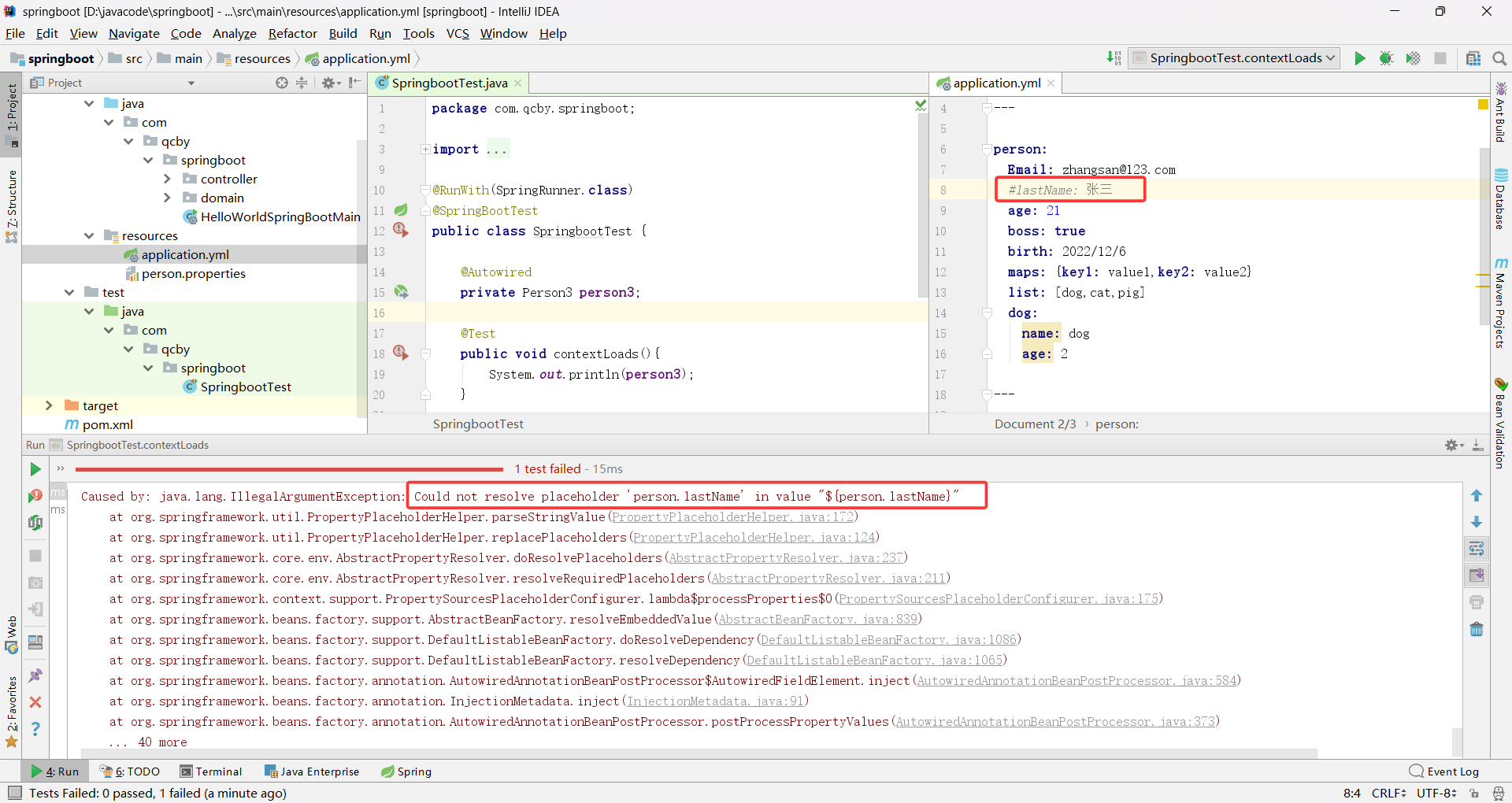Click the run-class gutter icon on line 12
This screenshot has height=803, width=1512.
click(401, 230)
